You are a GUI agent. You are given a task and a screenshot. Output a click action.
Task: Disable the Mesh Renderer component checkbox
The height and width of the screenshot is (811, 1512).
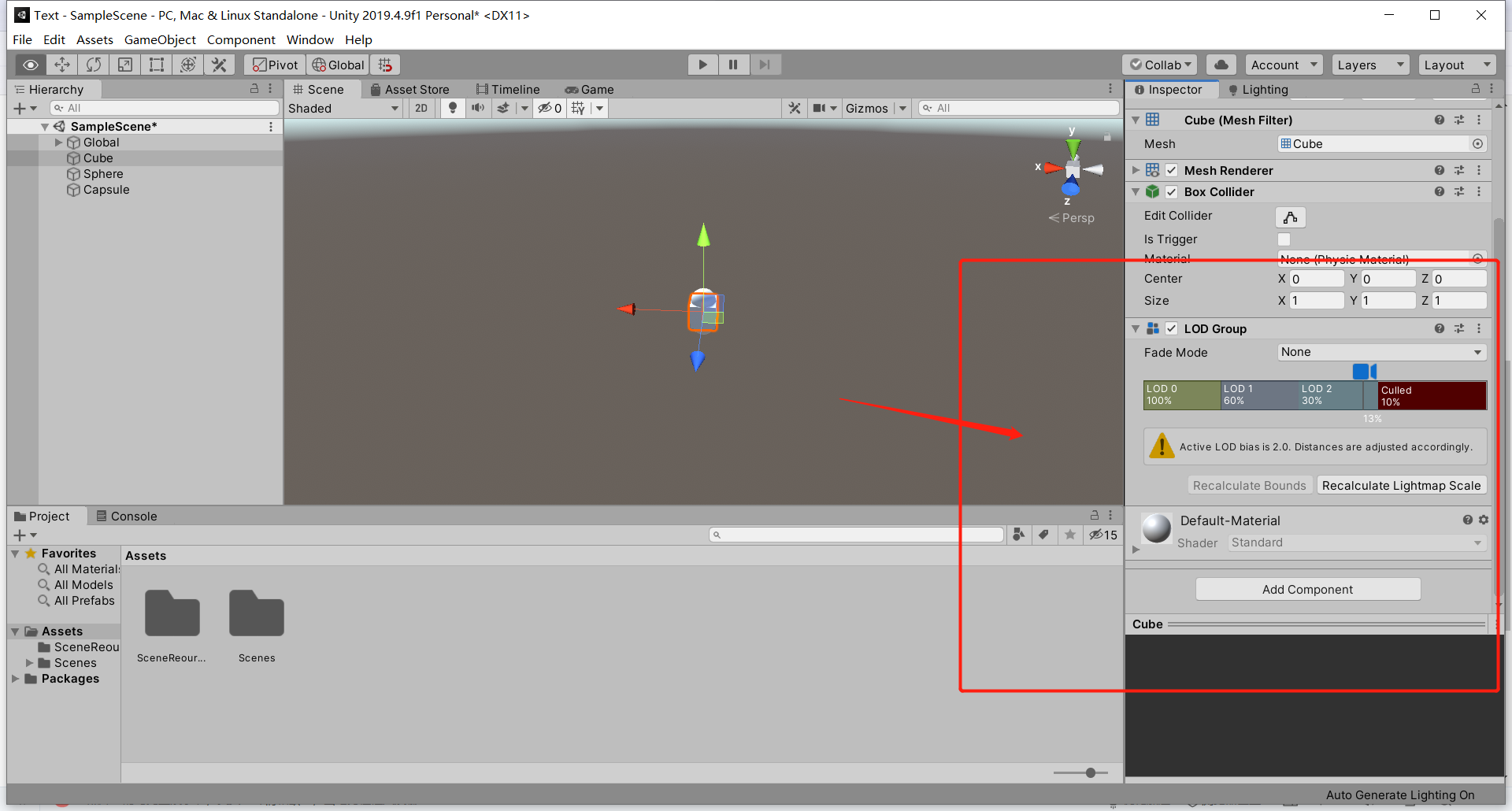coord(1171,169)
